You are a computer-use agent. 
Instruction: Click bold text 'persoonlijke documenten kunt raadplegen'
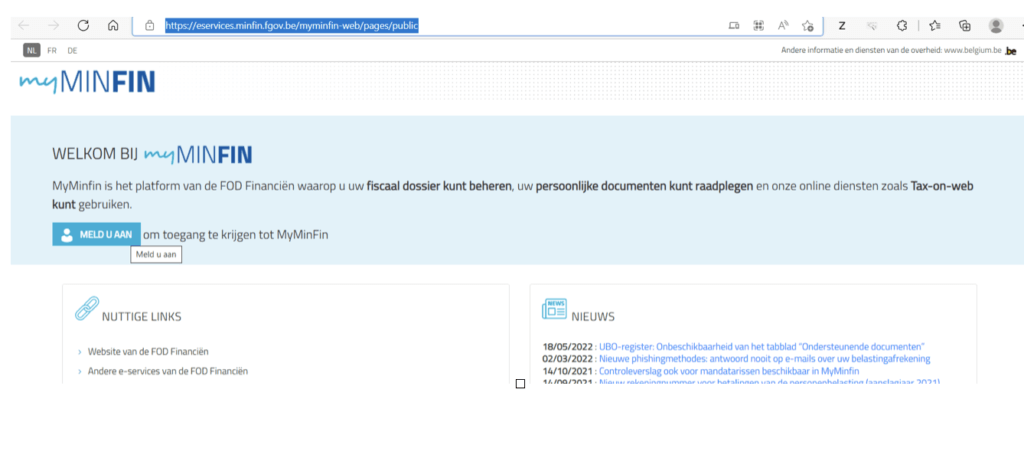(645, 186)
